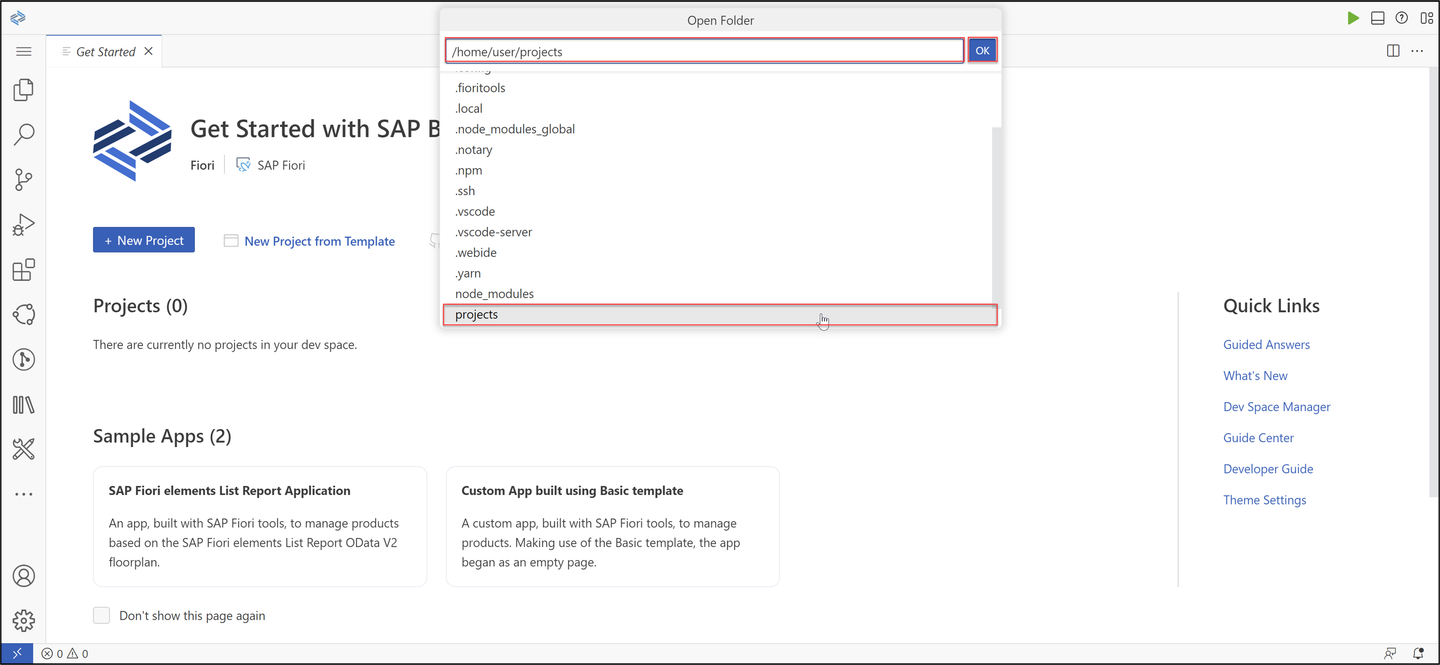Click the green Run triangle icon
The width and height of the screenshot is (1440, 665).
pos(1353,18)
